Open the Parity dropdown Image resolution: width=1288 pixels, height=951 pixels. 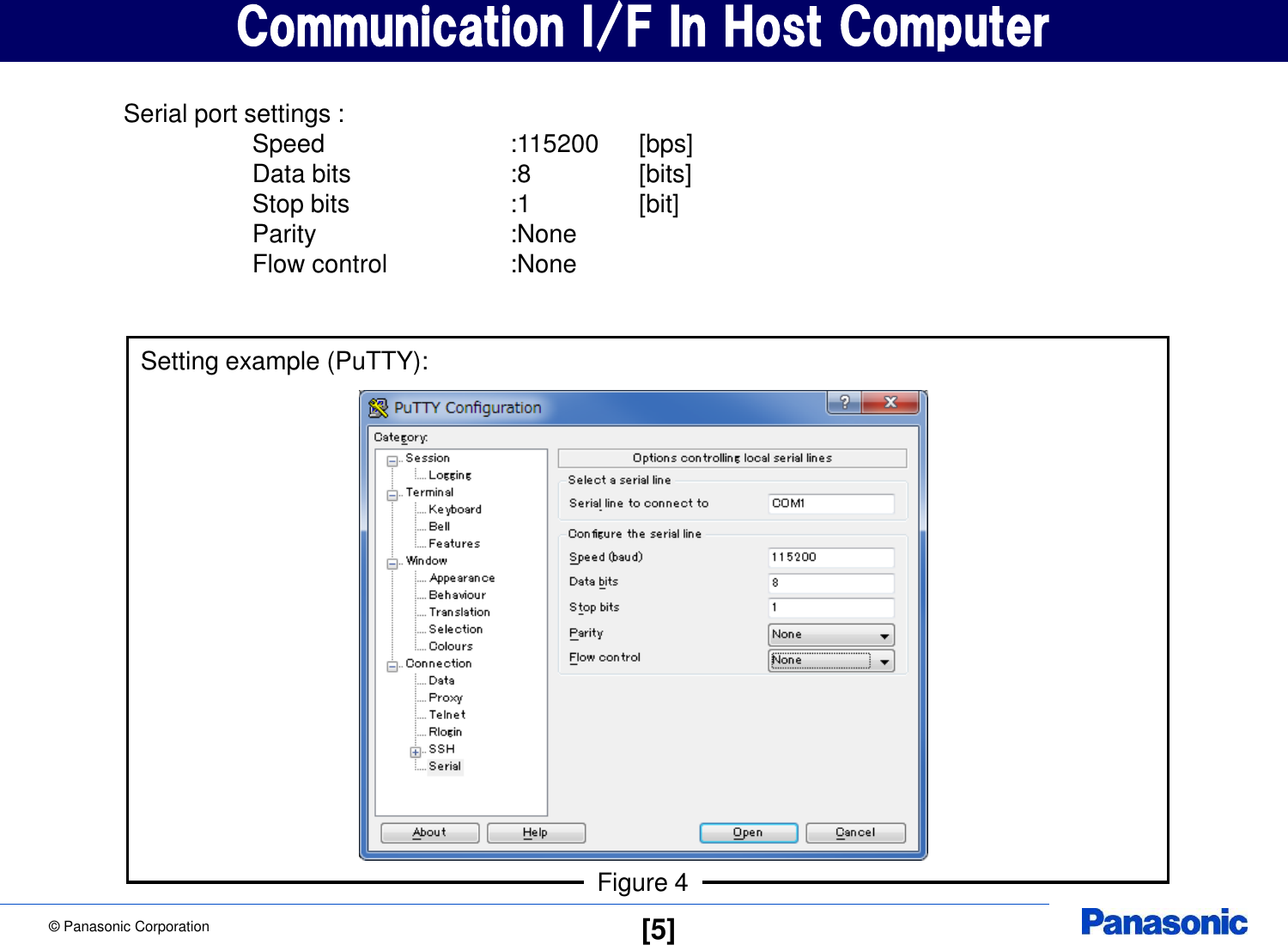click(x=885, y=635)
